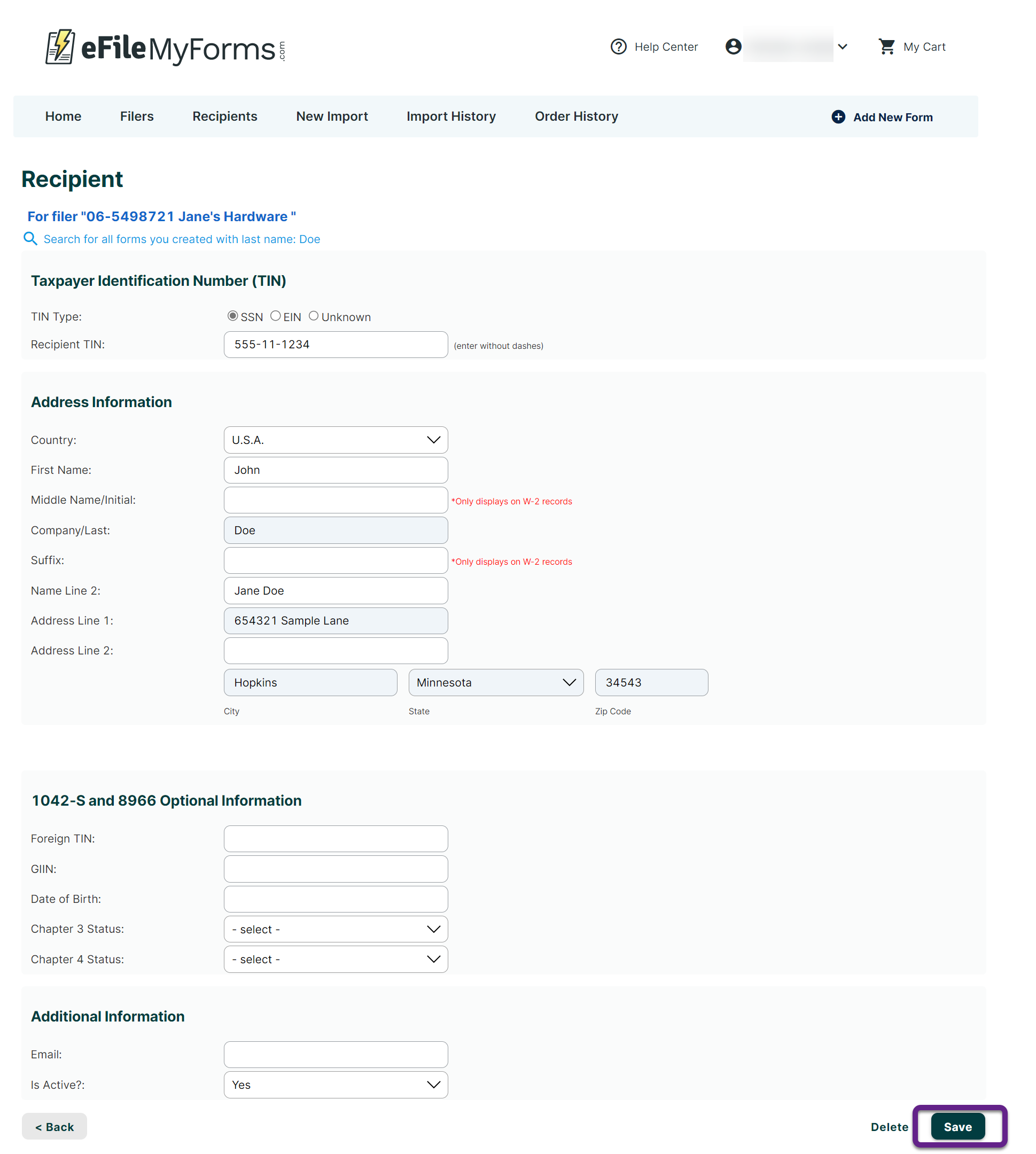
Task: Click the user account profile icon
Action: [734, 46]
